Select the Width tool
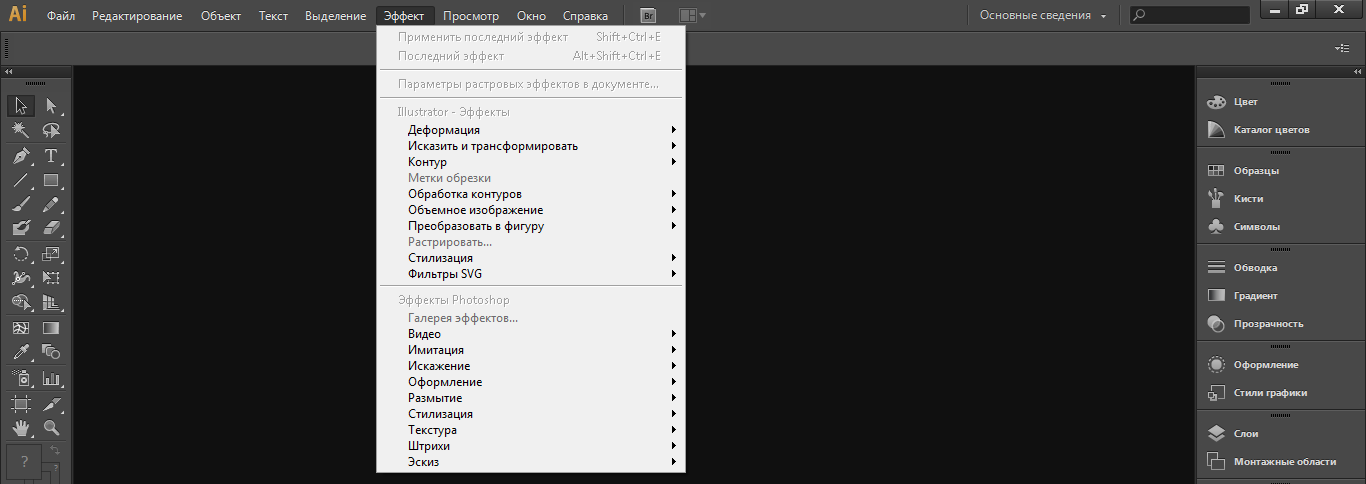 21,278
